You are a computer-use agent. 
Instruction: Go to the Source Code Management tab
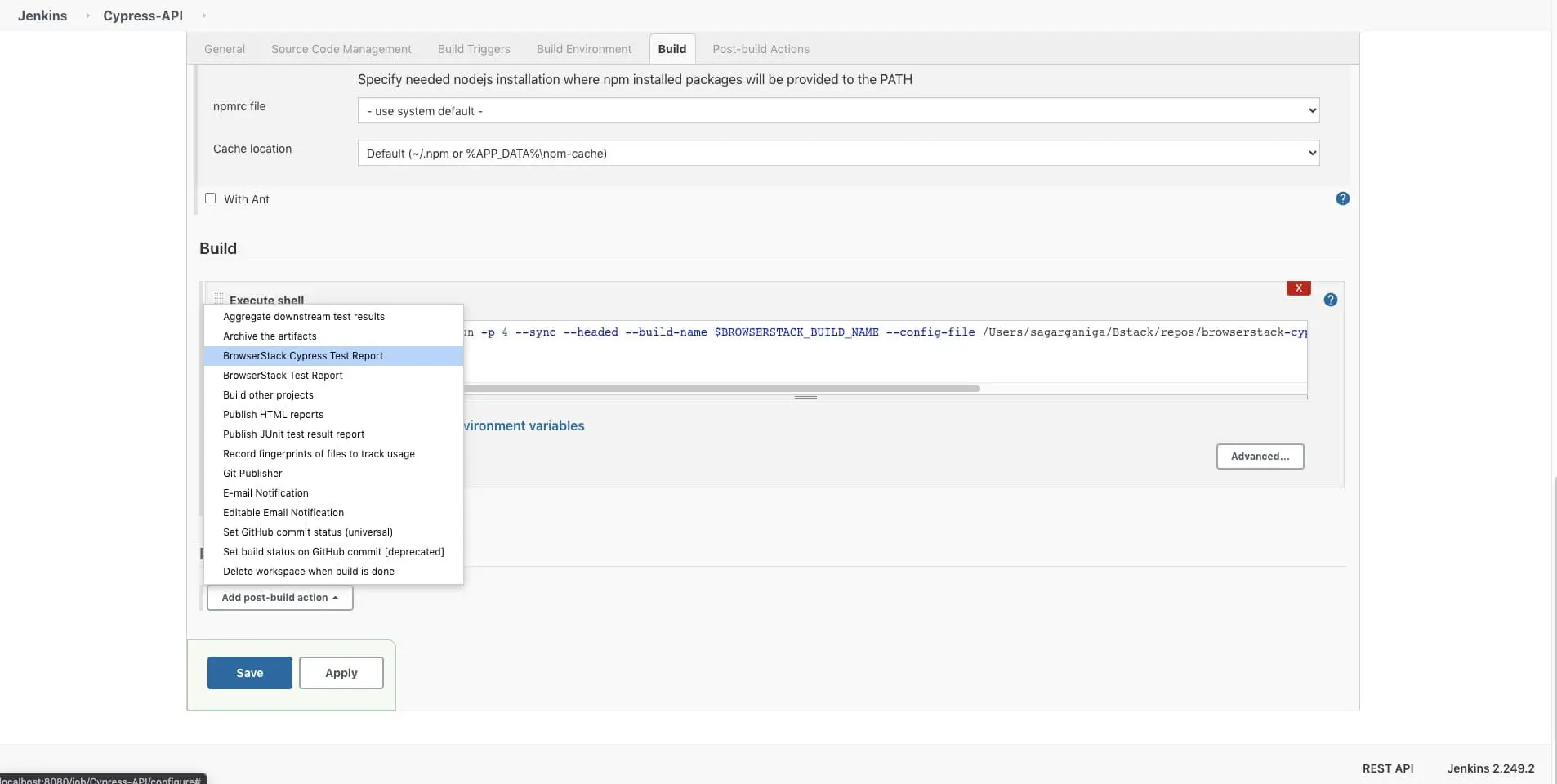(341, 49)
